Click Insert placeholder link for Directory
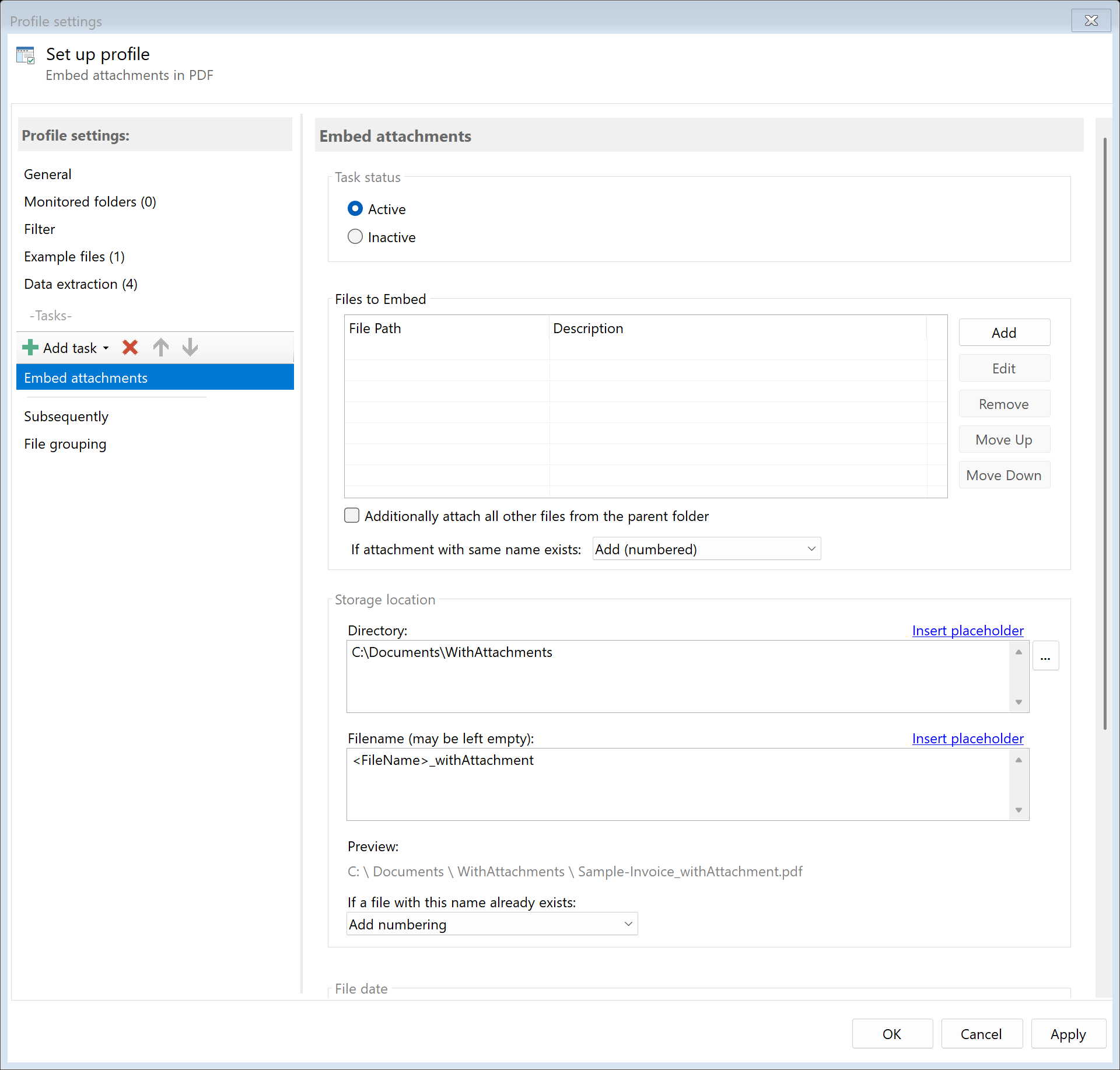 (967, 630)
